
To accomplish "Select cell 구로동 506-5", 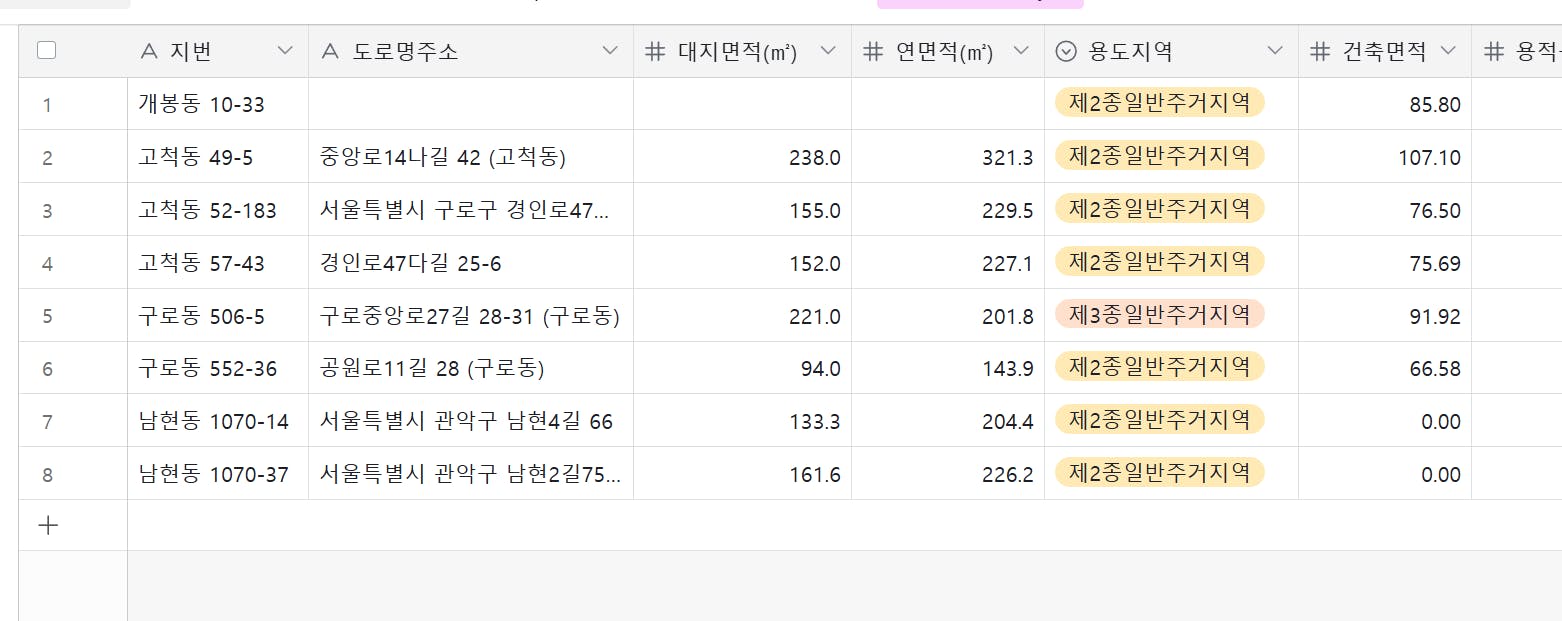I will pos(218,316).
